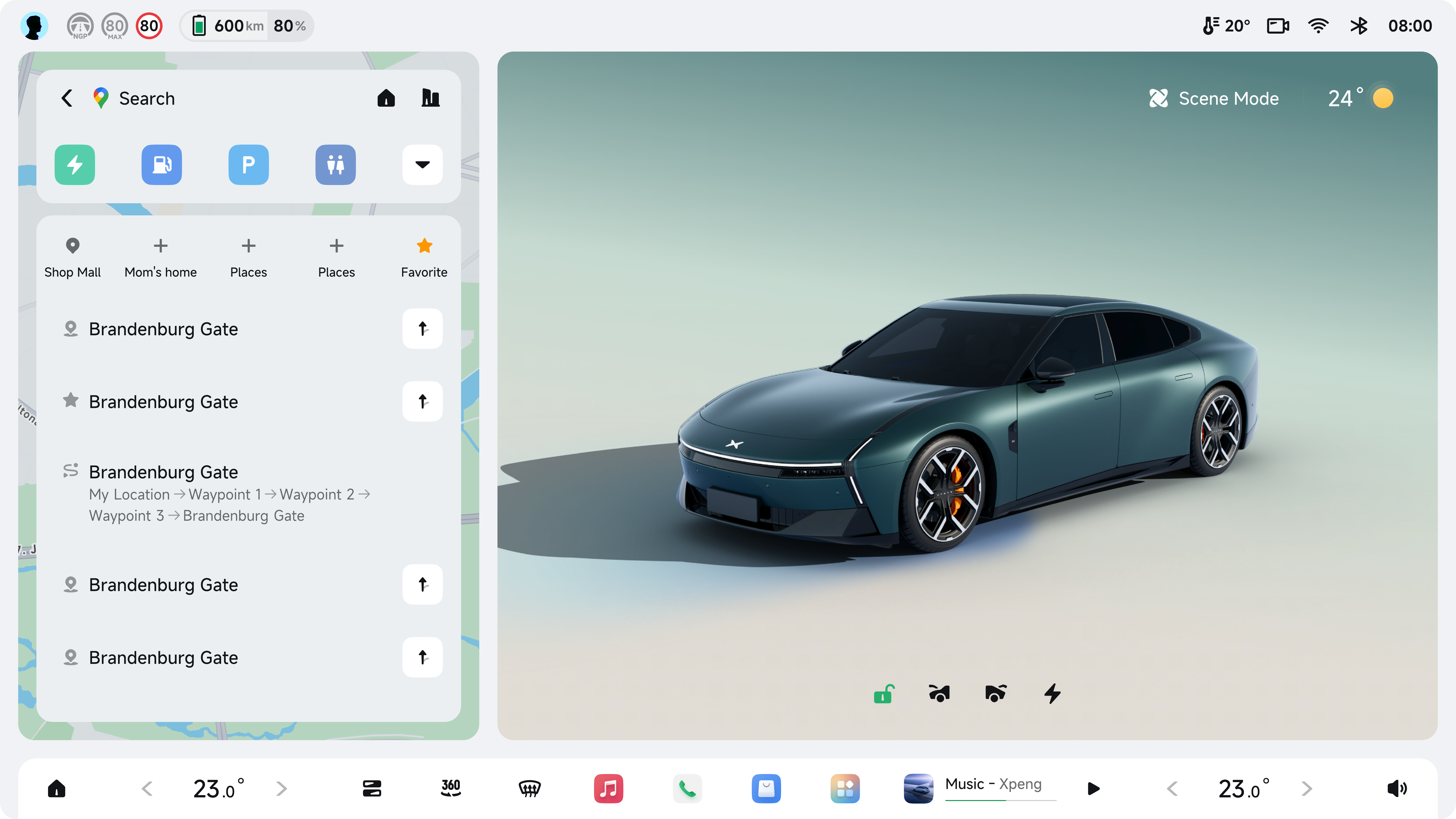The image size is (1456, 819).
Task: Navigate to Work office shortcut
Action: [431, 98]
